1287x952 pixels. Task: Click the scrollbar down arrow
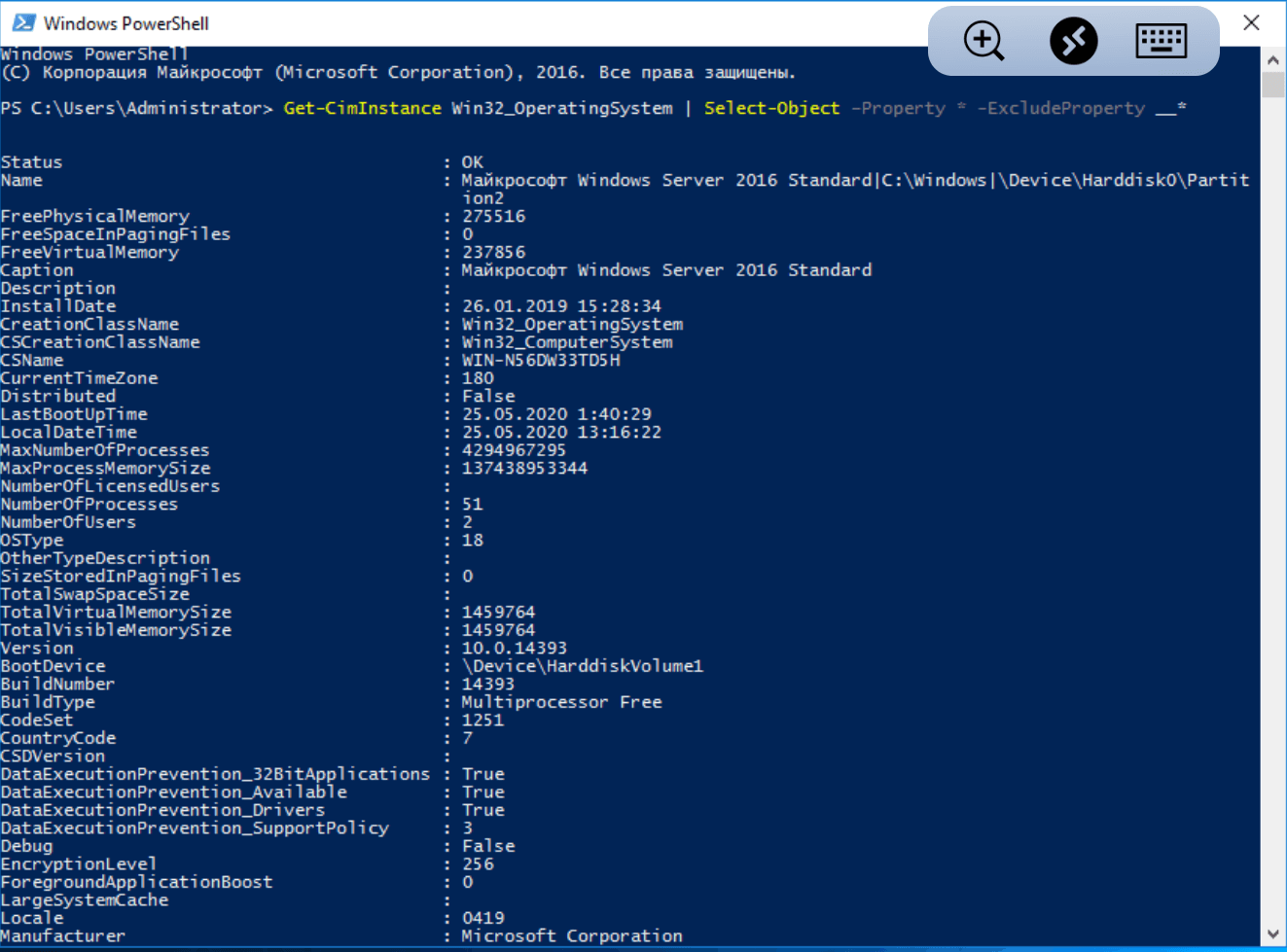click(1272, 934)
